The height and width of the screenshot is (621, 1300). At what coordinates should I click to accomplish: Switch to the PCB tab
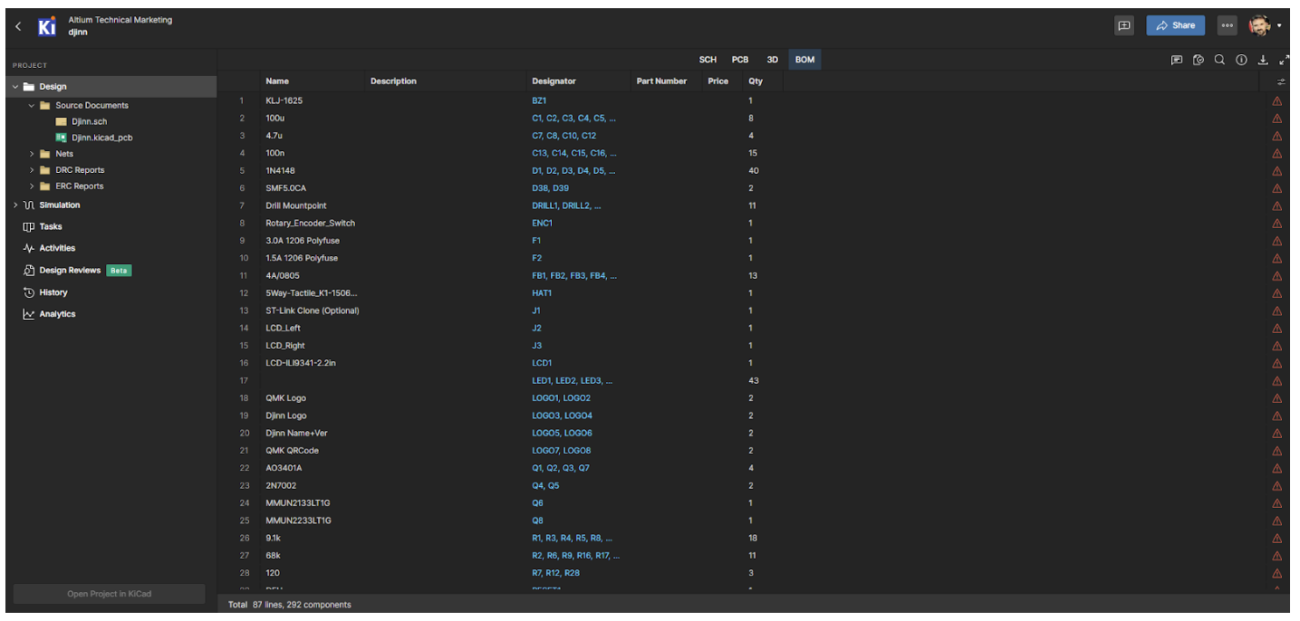[x=739, y=60]
